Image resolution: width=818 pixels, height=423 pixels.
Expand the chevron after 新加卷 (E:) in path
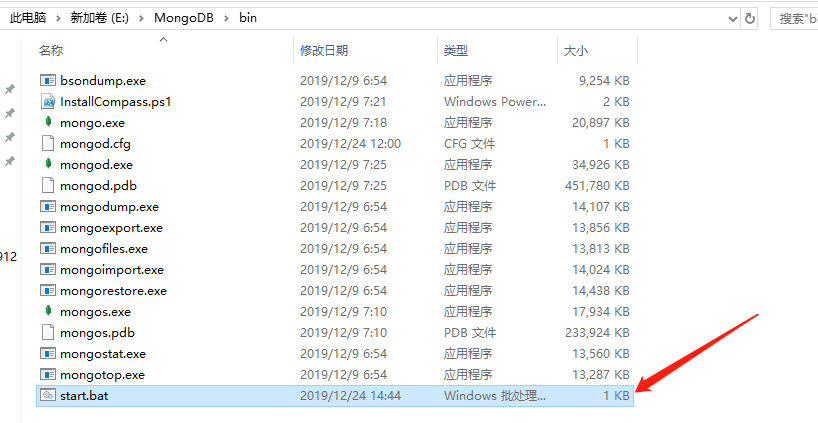click(141, 18)
